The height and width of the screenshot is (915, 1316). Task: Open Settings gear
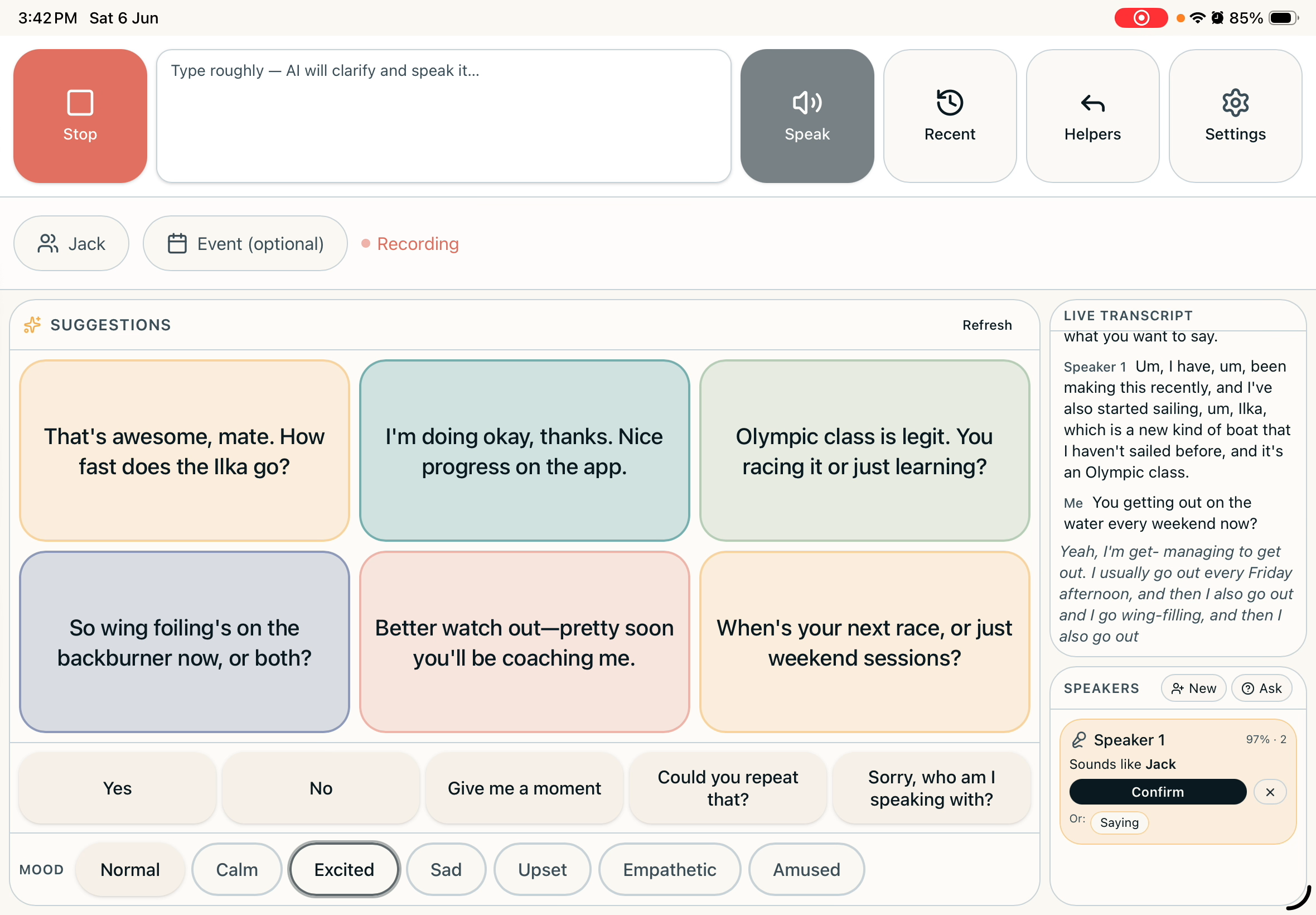[1235, 116]
